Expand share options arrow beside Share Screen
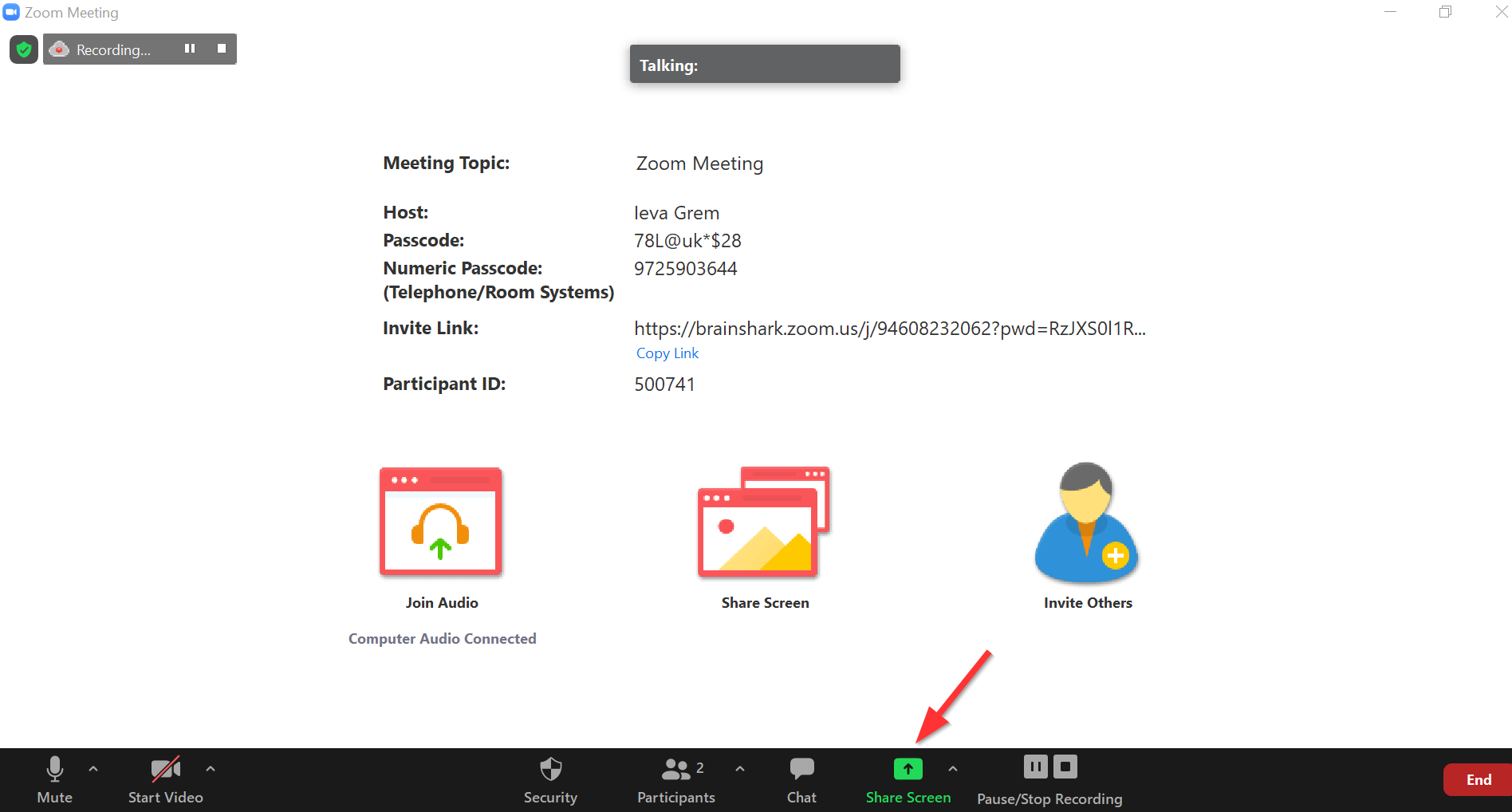This screenshot has height=812, width=1512. (953, 769)
